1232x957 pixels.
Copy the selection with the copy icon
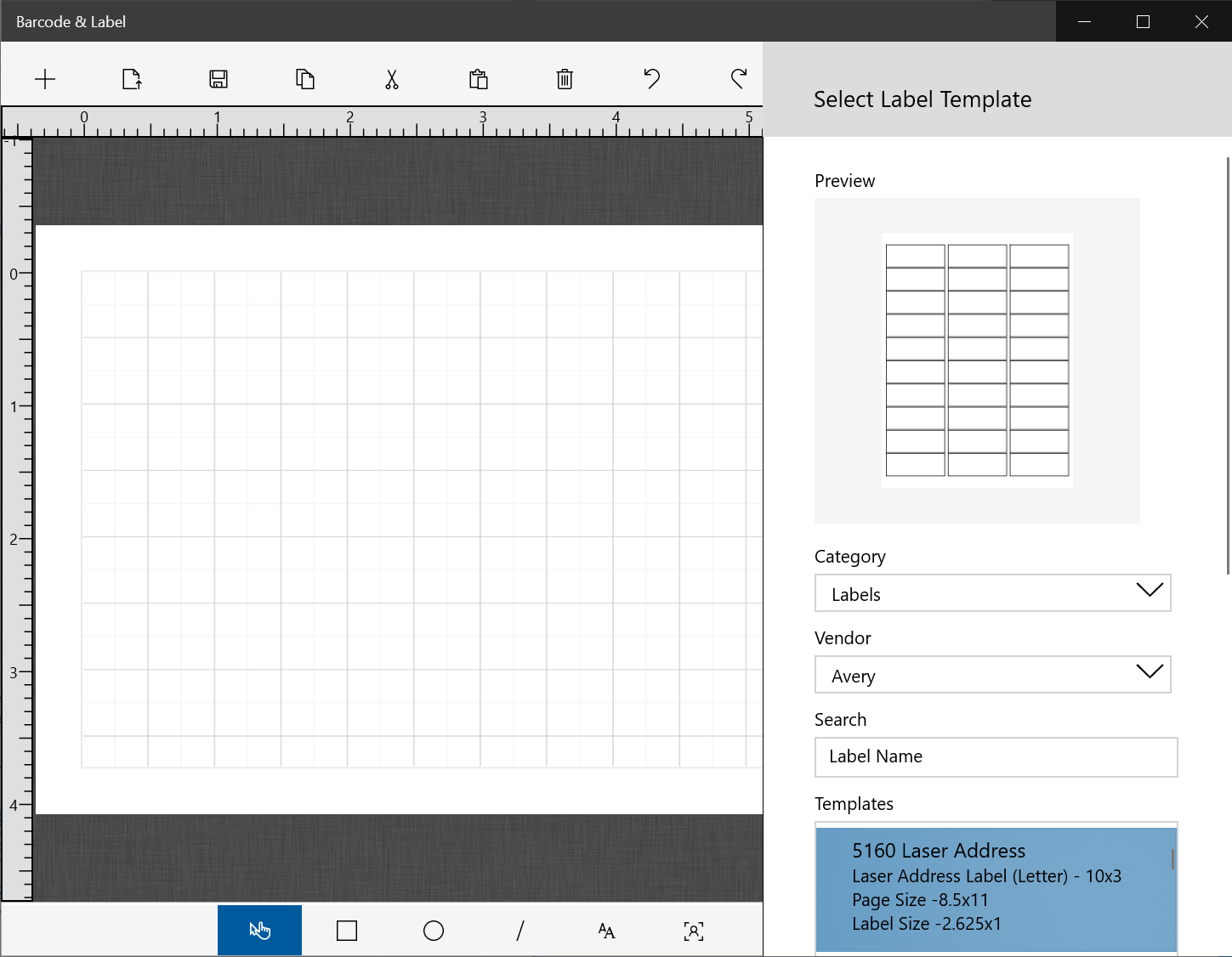(305, 79)
